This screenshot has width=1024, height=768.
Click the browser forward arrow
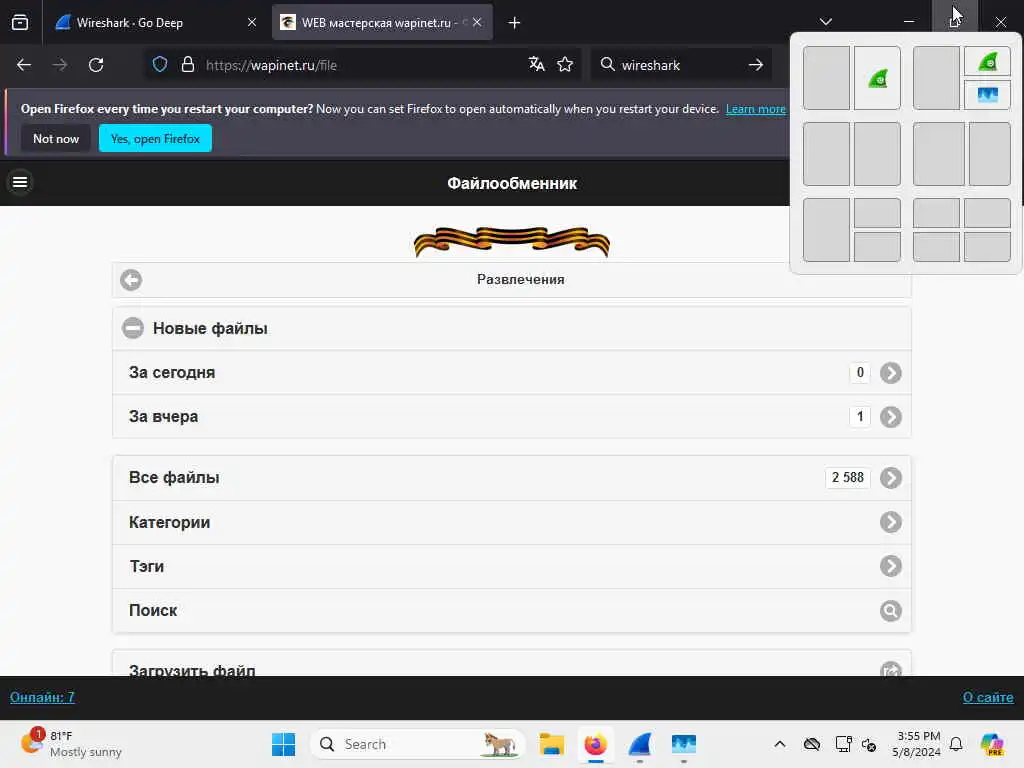pyautogui.click(x=59, y=65)
